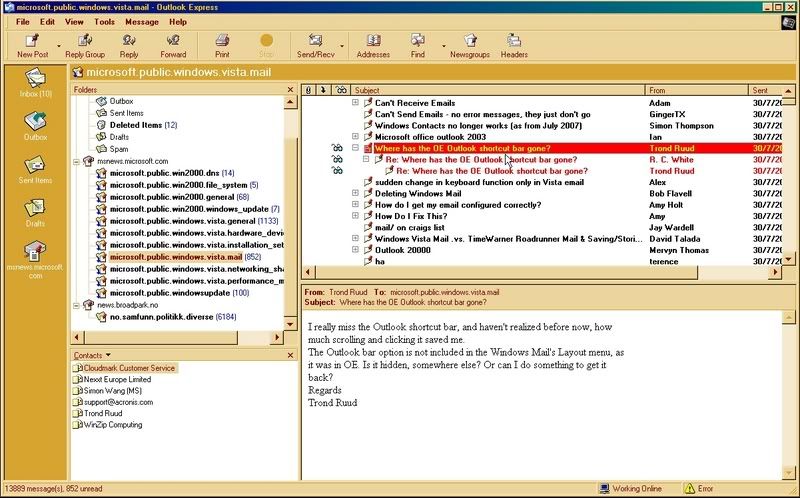Click the folder tree scroll down arrow
Viewport: 800px width, 498px height.
290,323
